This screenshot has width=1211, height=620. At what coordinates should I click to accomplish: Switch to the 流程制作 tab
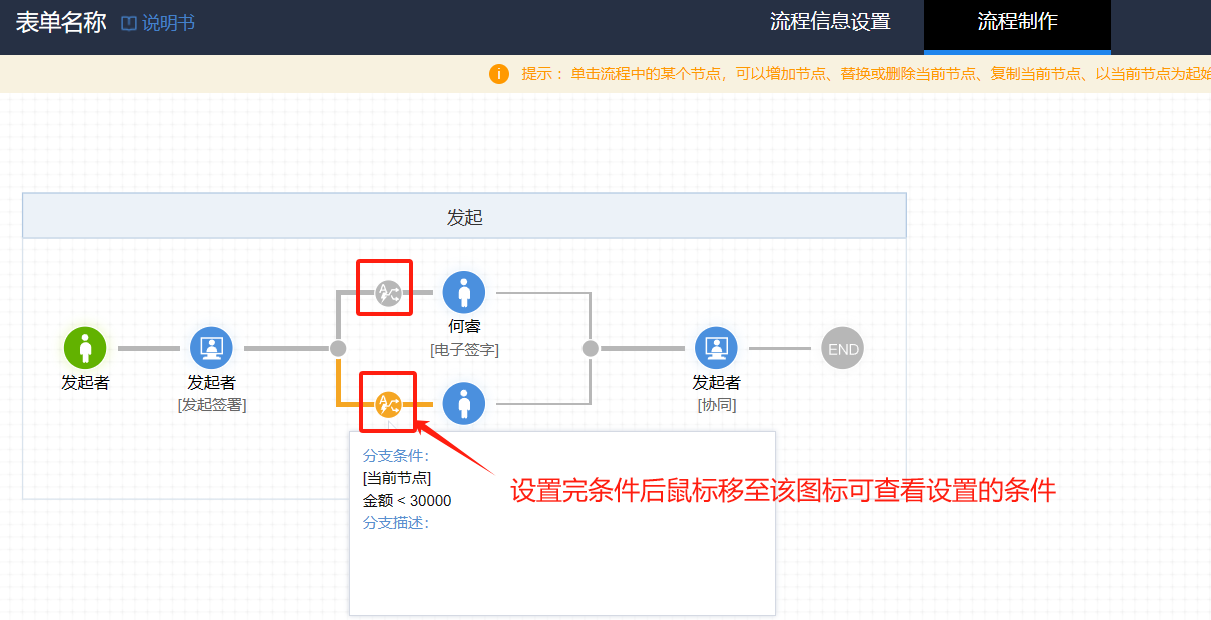pyautogui.click(x=1017, y=22)
